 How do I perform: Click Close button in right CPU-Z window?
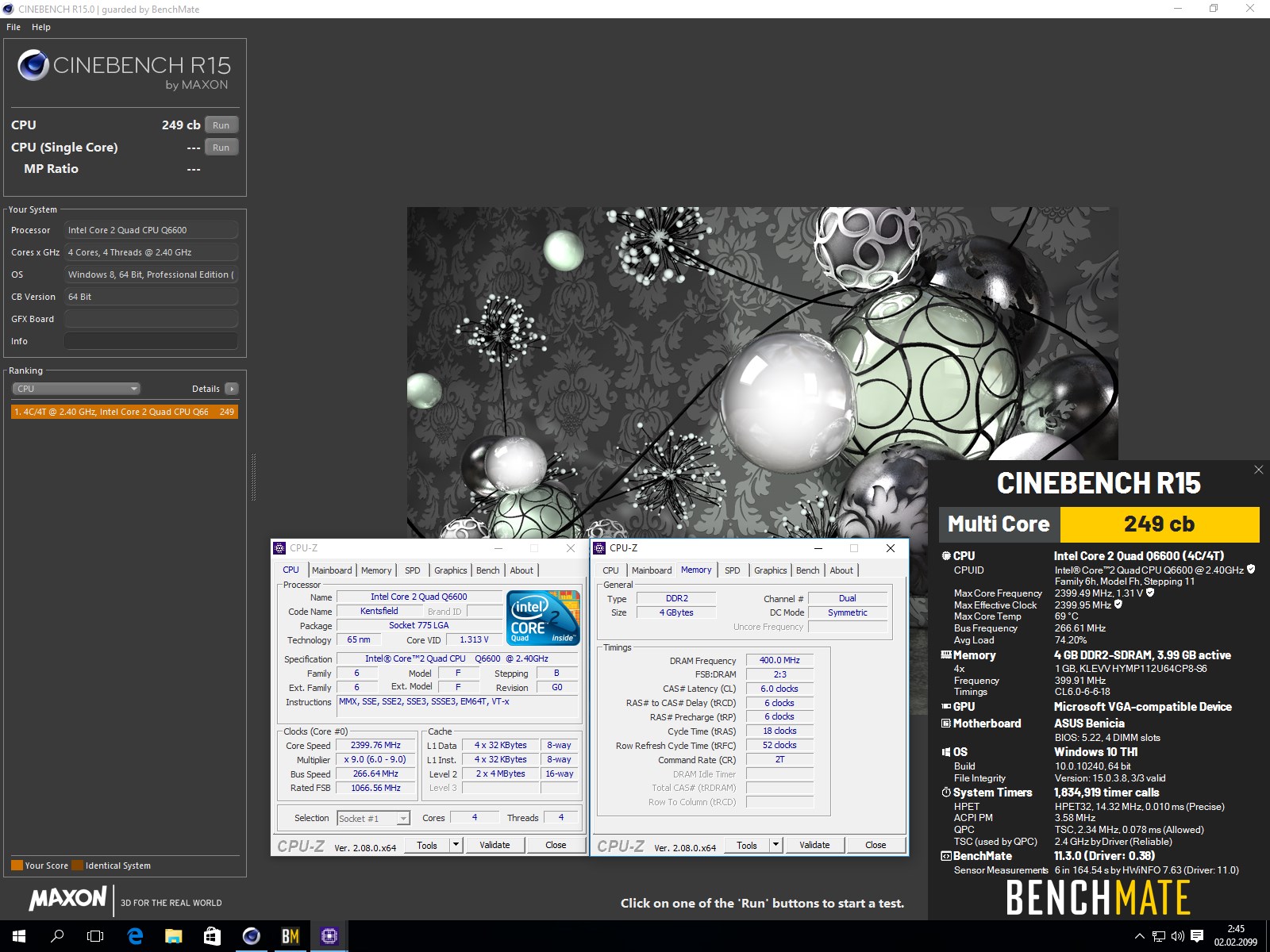coord(876,845)
